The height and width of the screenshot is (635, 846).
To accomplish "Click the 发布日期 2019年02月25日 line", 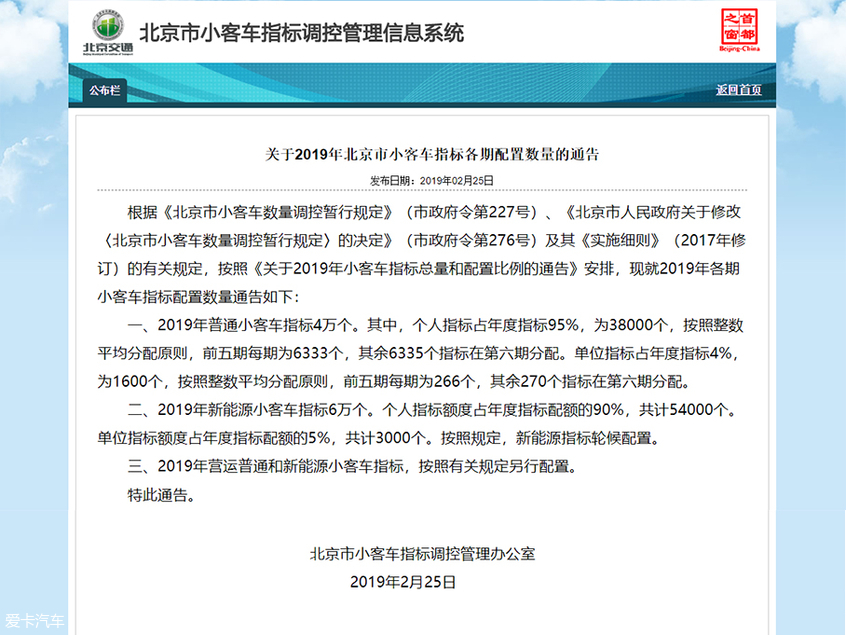I will (x=432, y=181).
